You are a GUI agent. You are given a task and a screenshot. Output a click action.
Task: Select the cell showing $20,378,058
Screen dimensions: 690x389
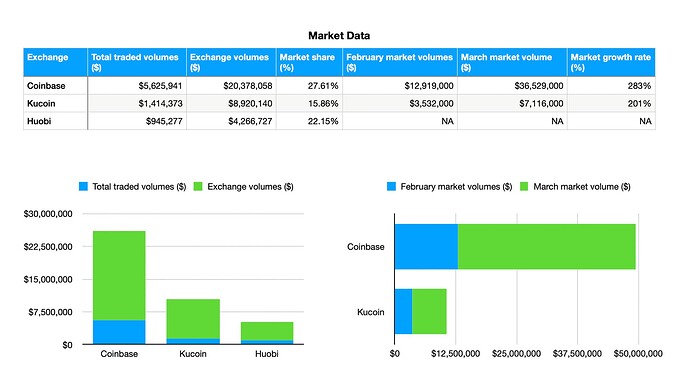pyautogui.click(x=231, y=86)
